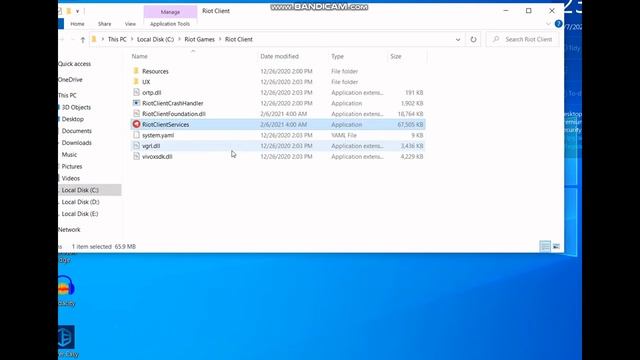640x360 pixels.
Task: Select the system.yaml file icon
Action: (x=136, y=135)
